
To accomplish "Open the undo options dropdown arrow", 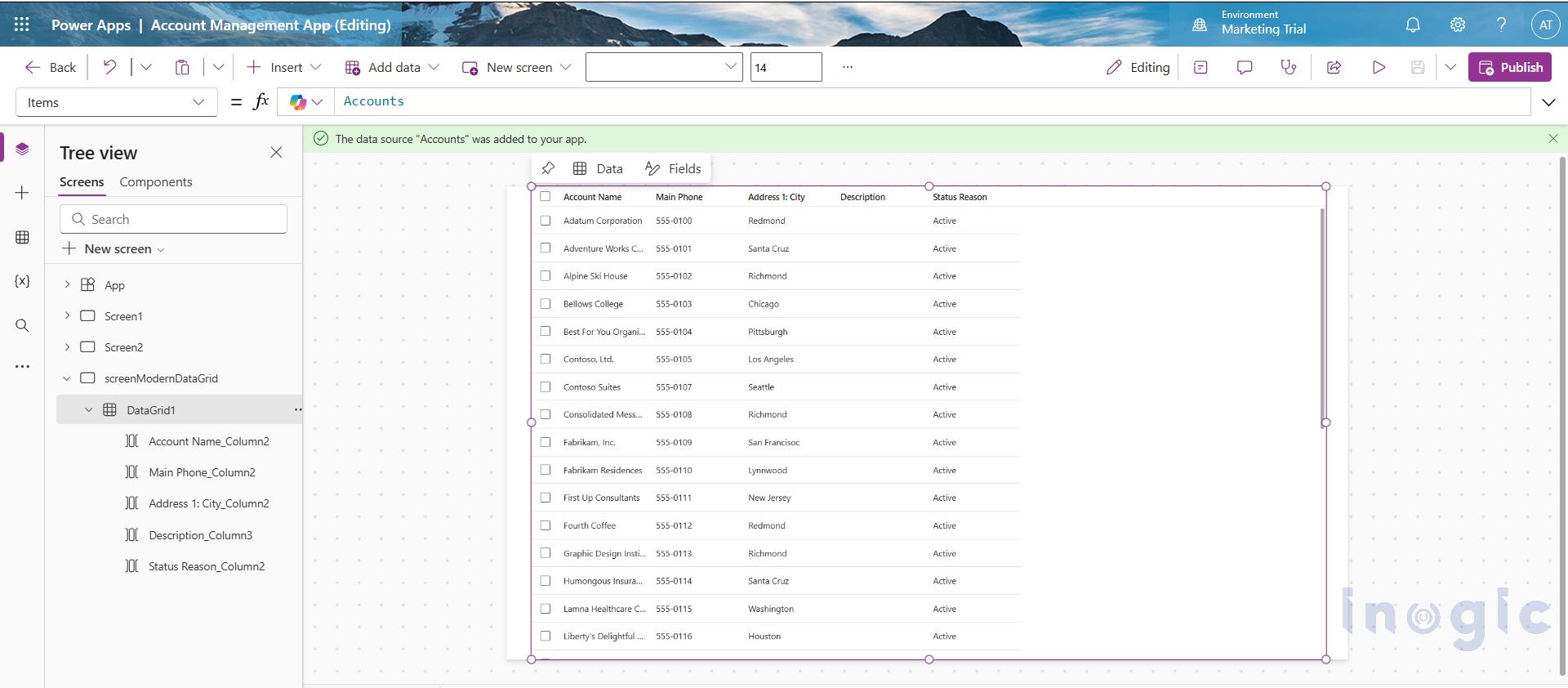I will tap(146, 67).
